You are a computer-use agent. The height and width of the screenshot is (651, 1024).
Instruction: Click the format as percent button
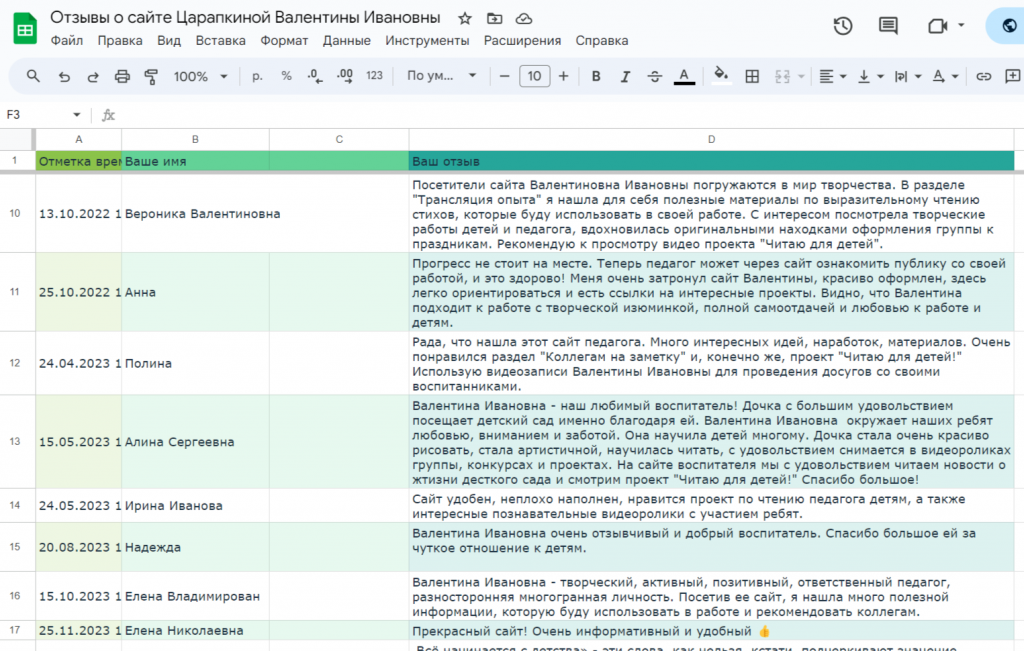click(286, 76)
